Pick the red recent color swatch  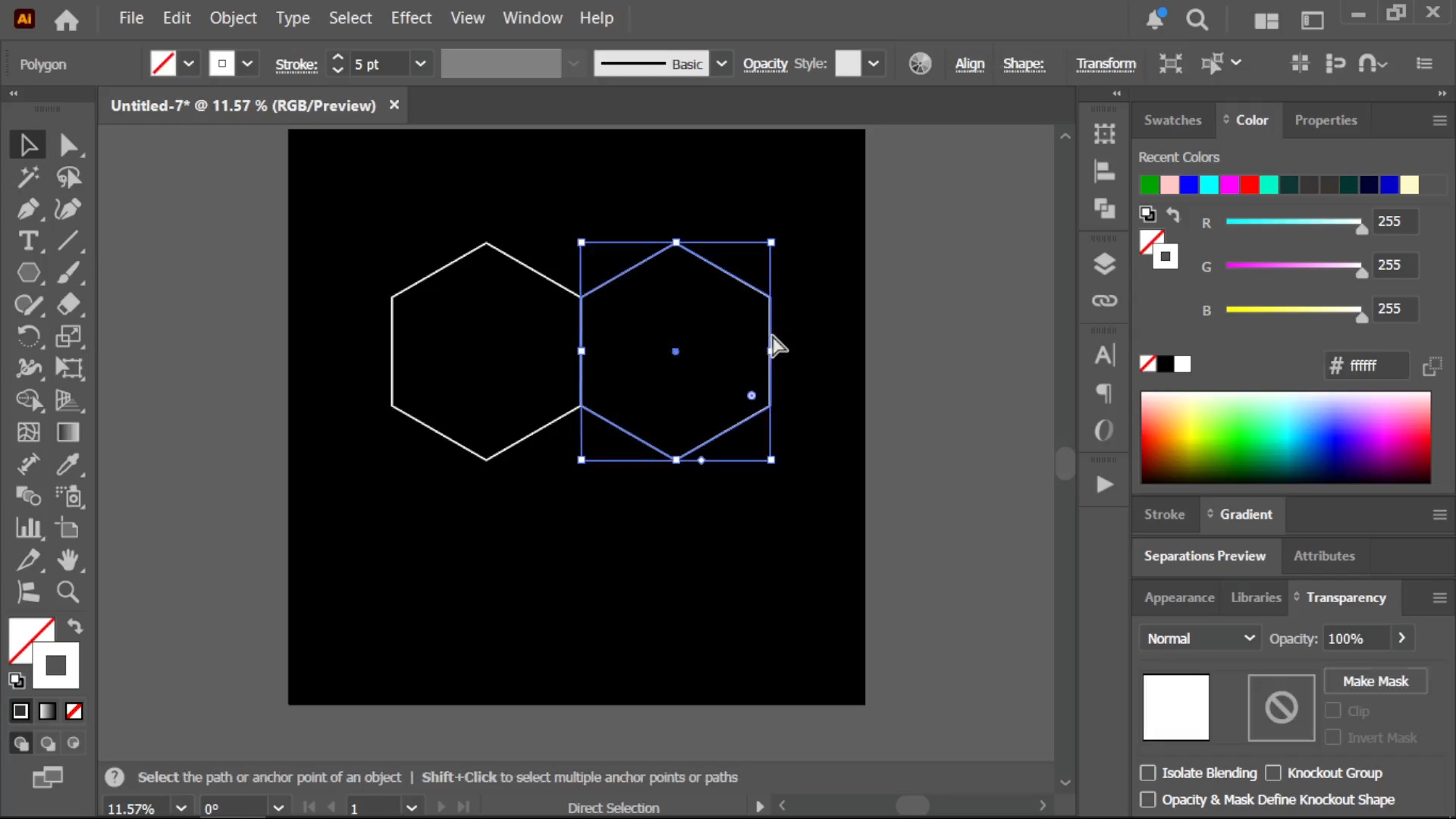click(x=1250, y=185)
